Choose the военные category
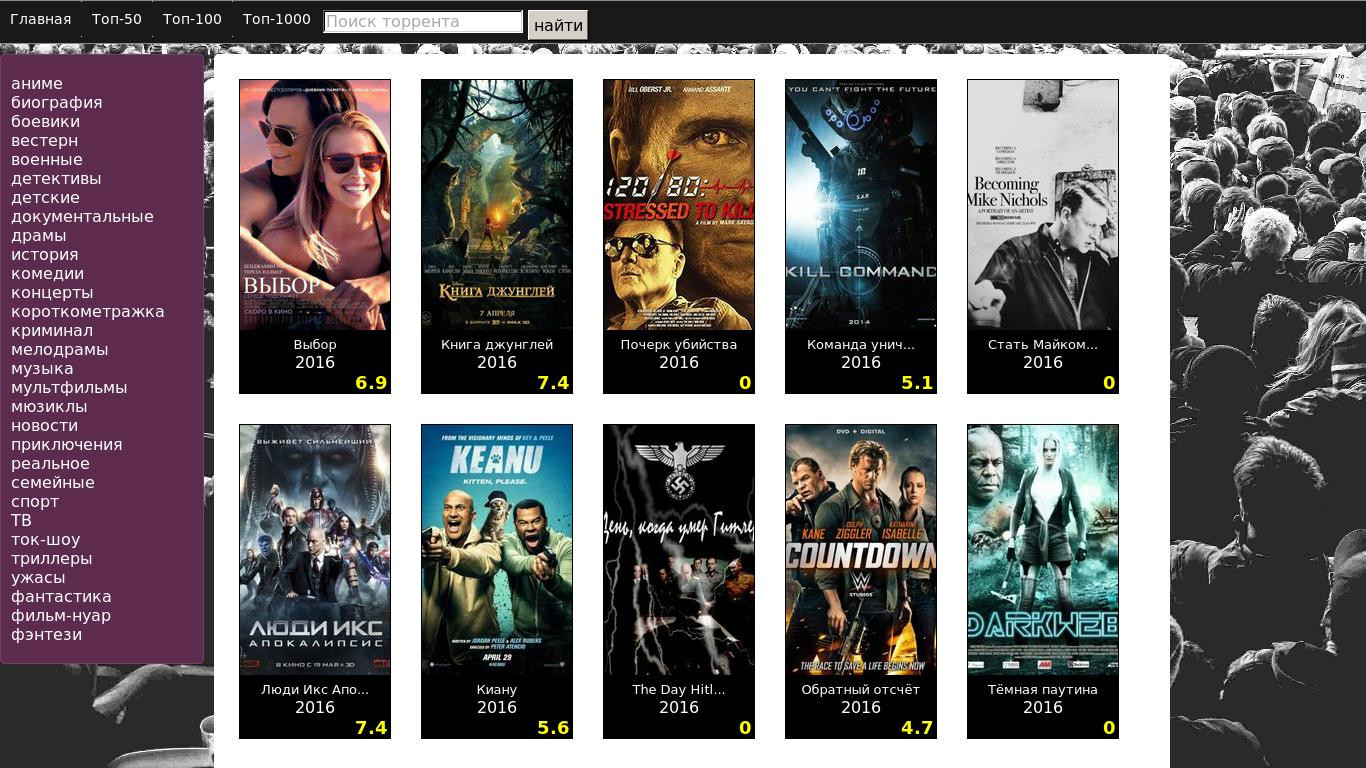1366x768 pixels. point(47,160)
